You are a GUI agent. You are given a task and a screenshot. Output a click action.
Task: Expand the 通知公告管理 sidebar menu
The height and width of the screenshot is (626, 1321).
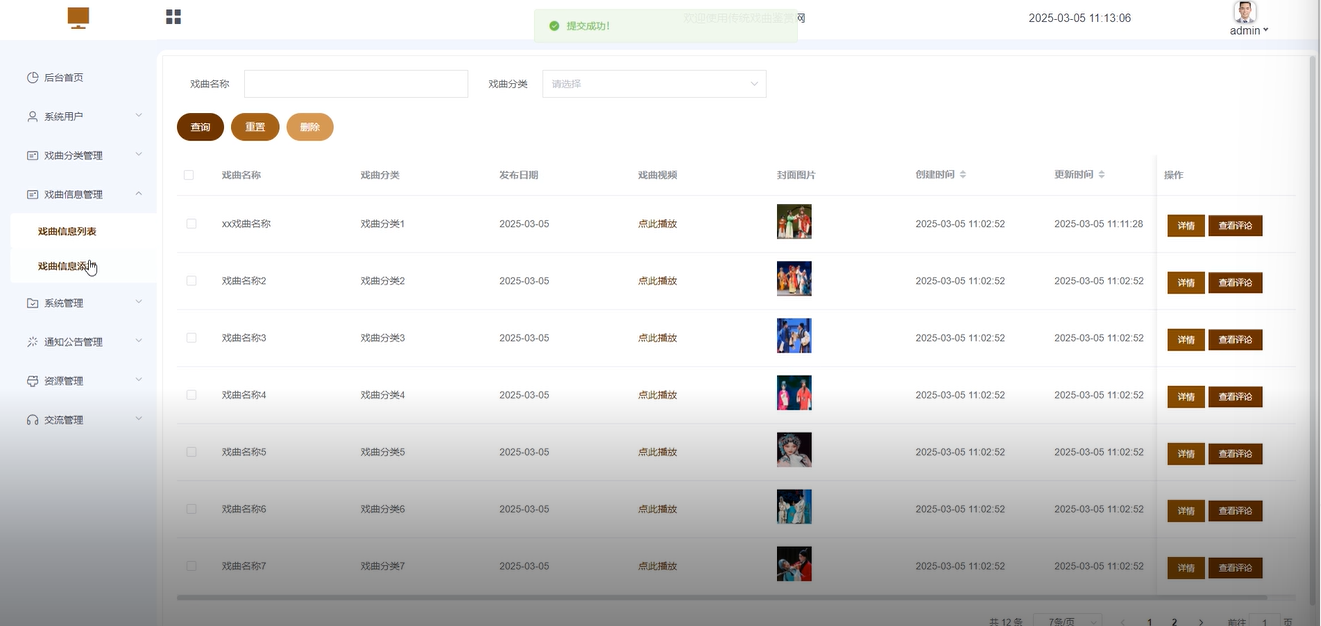click(x=139, y=342)
